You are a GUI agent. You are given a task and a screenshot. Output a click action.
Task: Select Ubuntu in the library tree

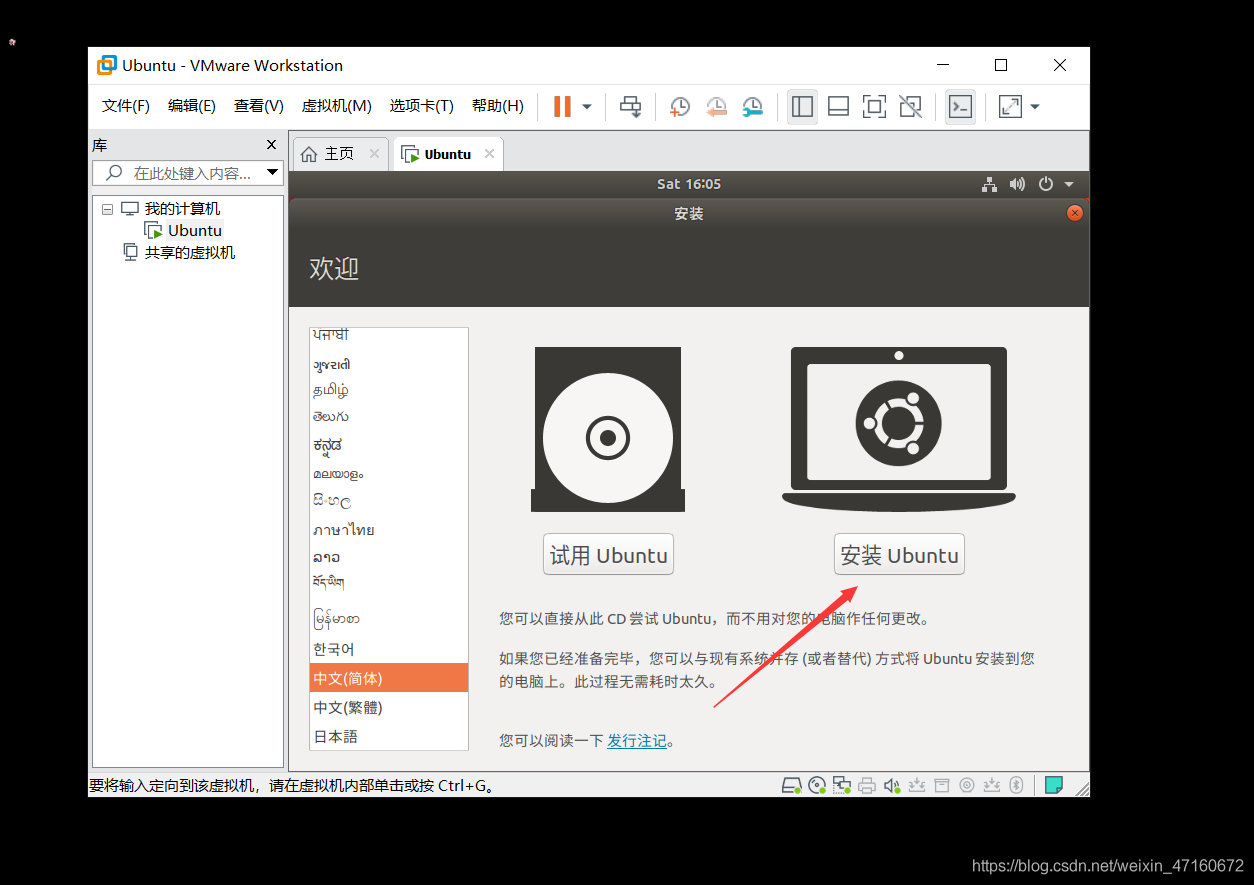click(x=195, y=230)
